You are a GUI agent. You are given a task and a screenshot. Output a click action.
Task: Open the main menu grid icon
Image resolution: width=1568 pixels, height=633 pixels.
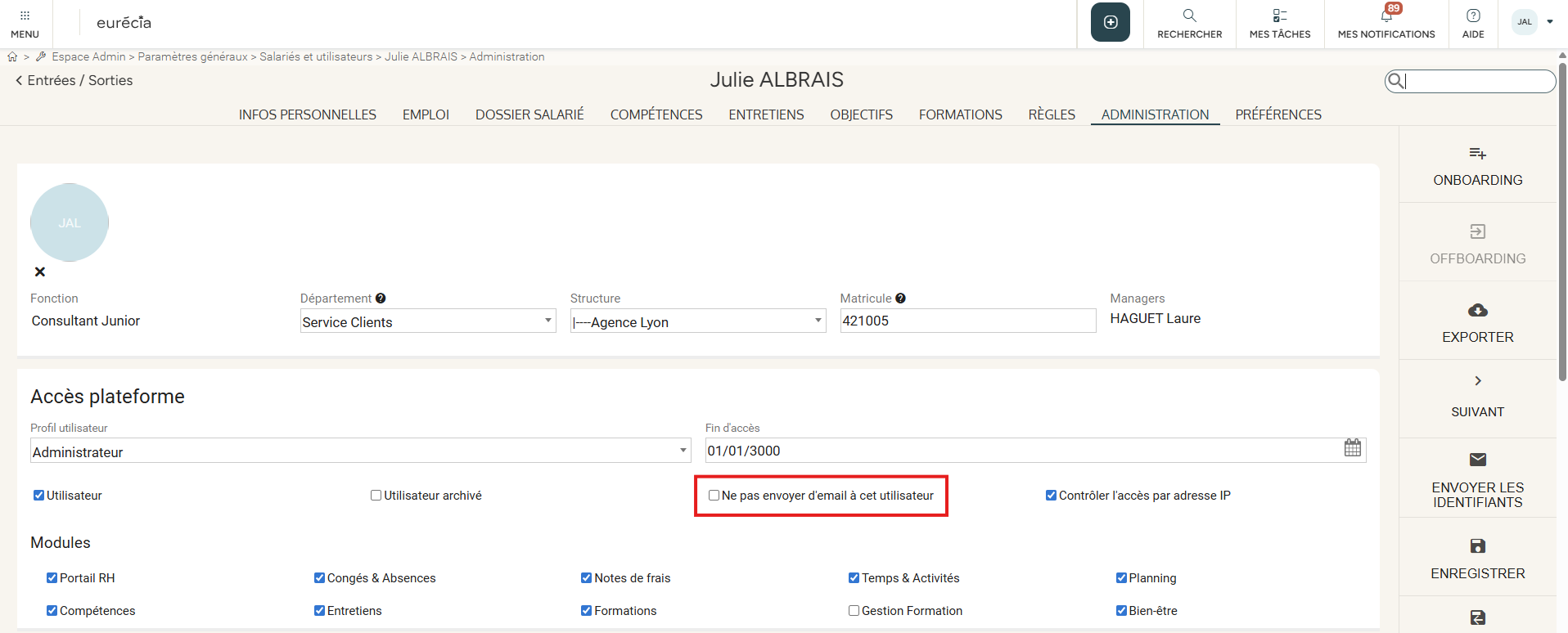pyautogui.click(x=25, y=16)
